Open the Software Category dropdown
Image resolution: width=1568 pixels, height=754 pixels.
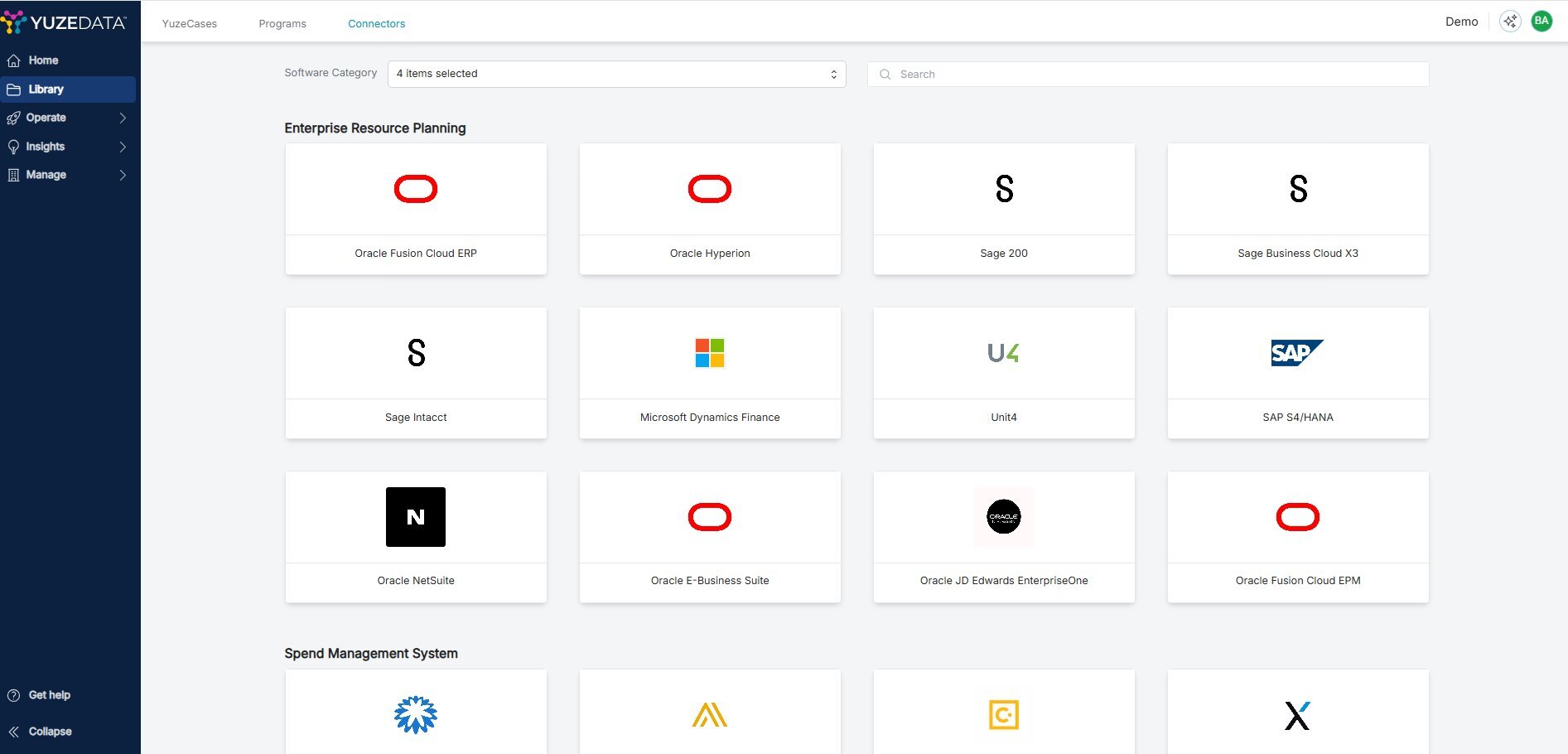pos(616,74)
